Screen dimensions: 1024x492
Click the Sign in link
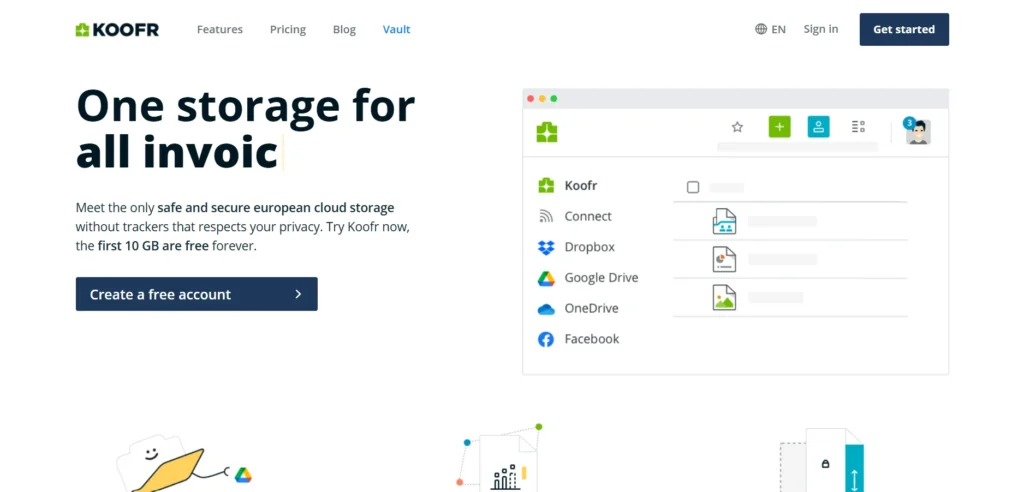coord(821,29)
